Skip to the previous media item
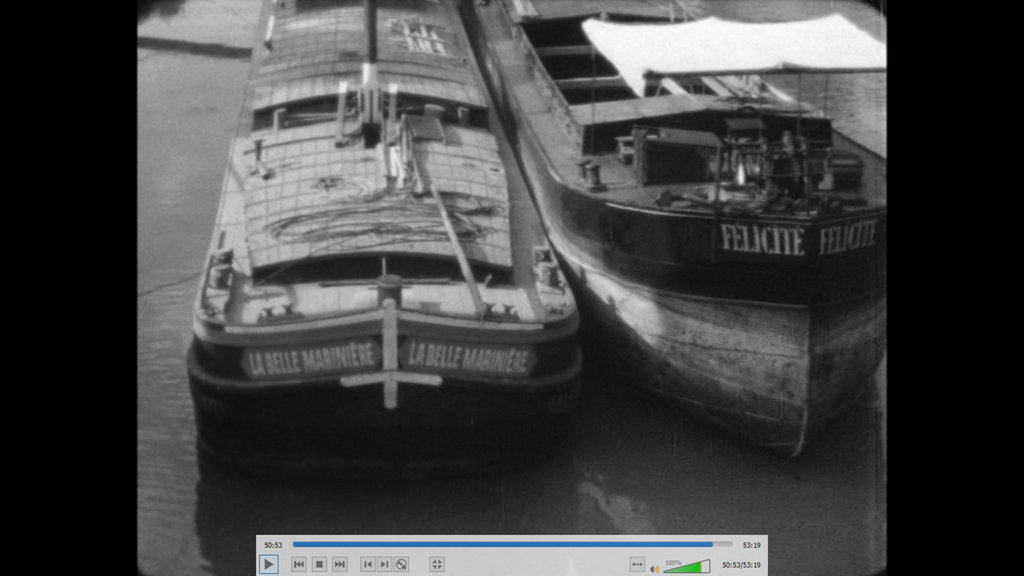 tap(299, 564)
